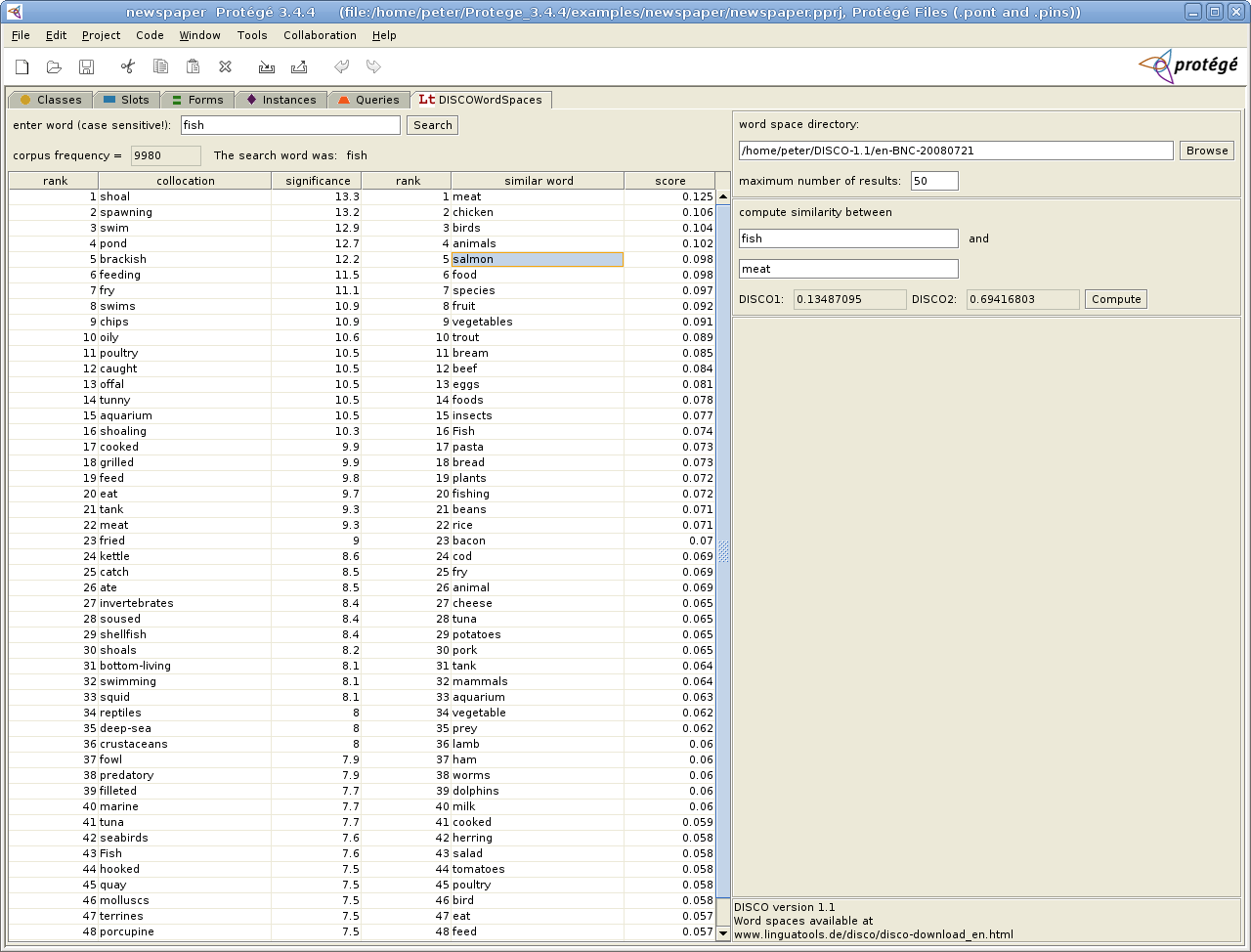Click the Paste clipboard icon

193,66
